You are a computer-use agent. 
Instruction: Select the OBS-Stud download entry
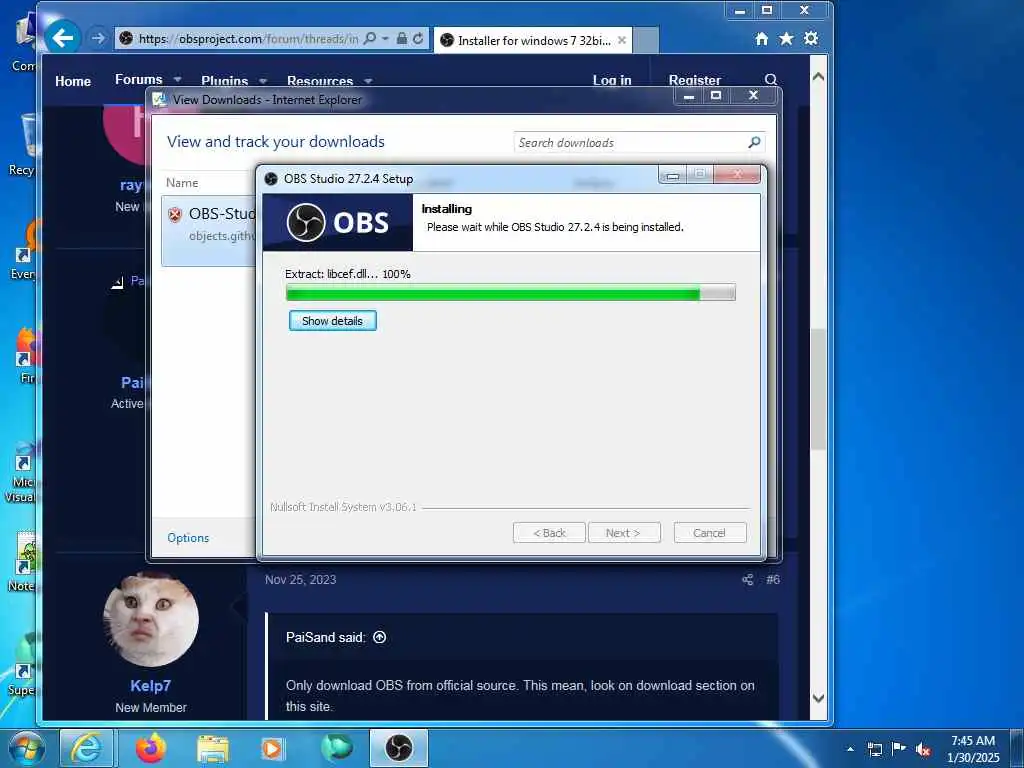(x=210, y=231)
